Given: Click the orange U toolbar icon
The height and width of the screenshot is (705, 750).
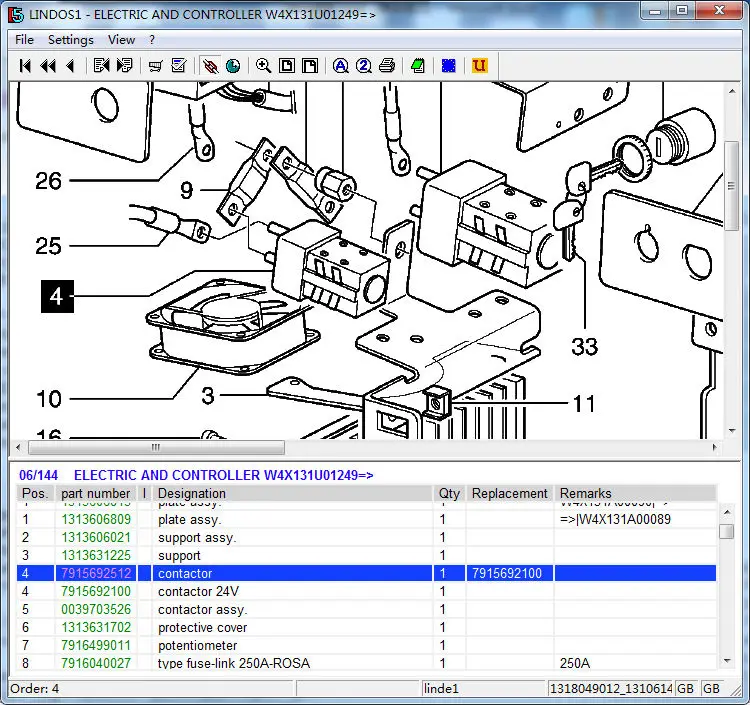Looking at the screenshot, I should pos(479,66).
